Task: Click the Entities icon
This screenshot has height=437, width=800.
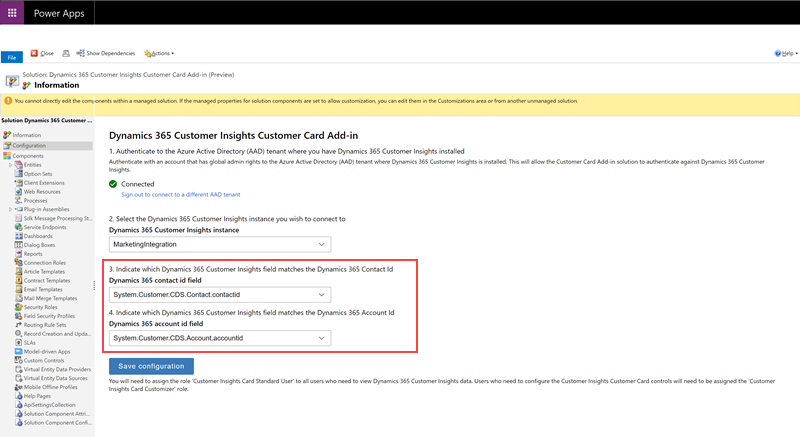Action: [x=19, y=165]
